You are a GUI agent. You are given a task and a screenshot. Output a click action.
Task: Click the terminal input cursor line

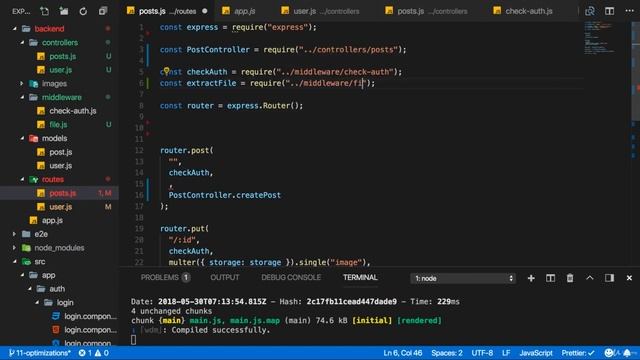point(133,340)
